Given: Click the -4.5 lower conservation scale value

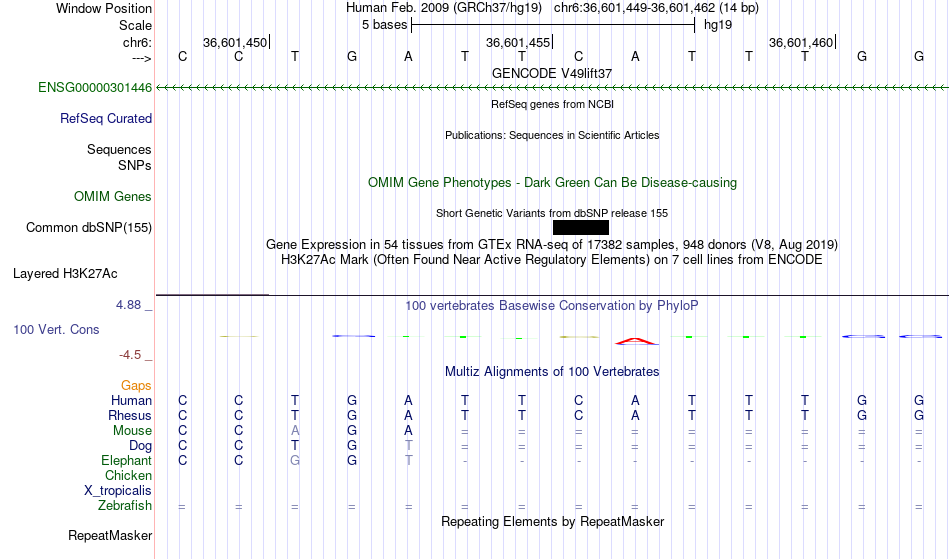Looking at the screenshot, I should click(x=130, y=355).
